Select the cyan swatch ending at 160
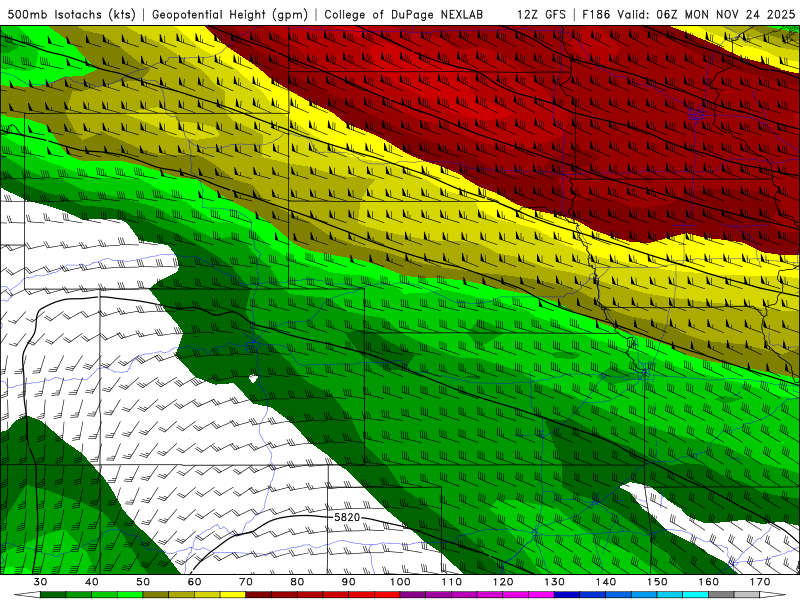 coord(695,595)
